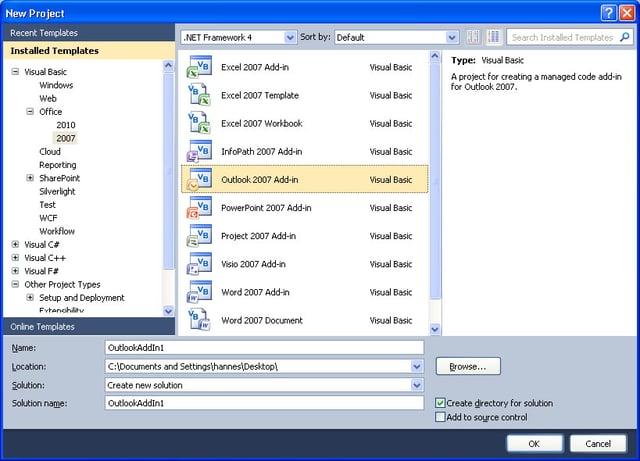Open the Solution 'Create new solution' dropdown
This screenshot has width=640, height=461.
(416, 385)
